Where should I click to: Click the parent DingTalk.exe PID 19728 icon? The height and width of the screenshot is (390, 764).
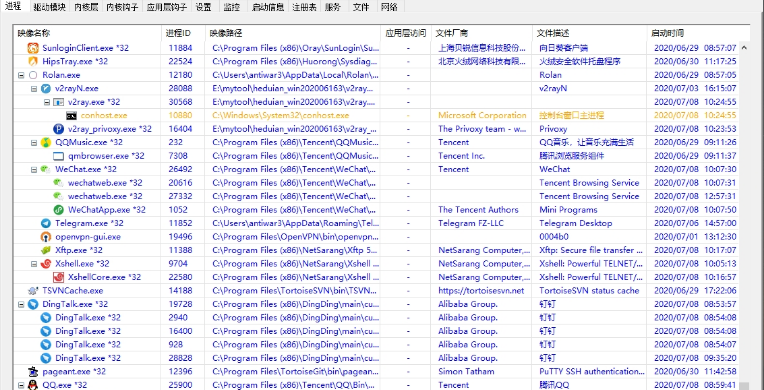click(33, 304)
